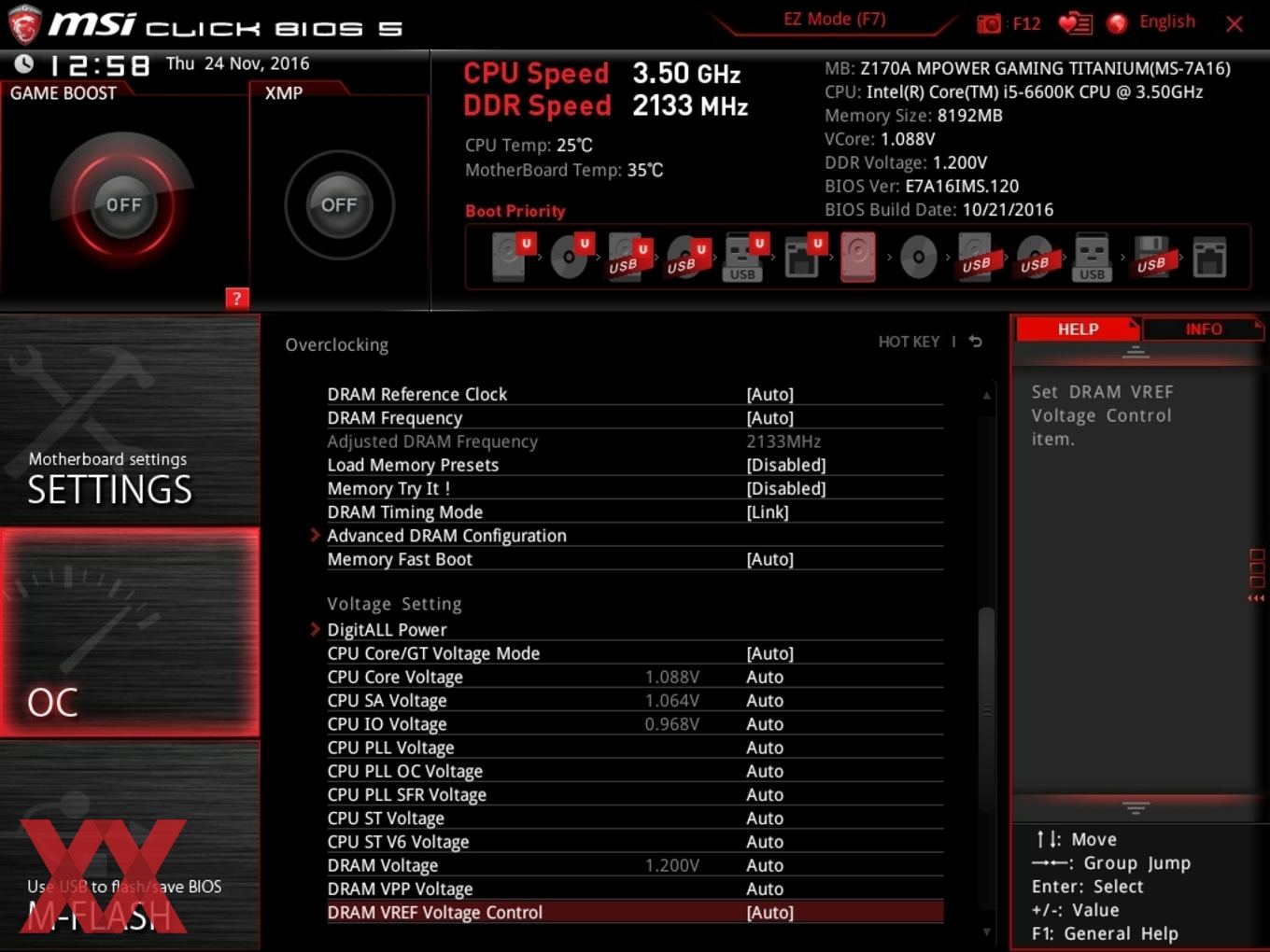Image resolution: width=1270 pixels, height=952 pixels.
Task: Expand the DigitALL Power submenu
Action: pos(387,630)
